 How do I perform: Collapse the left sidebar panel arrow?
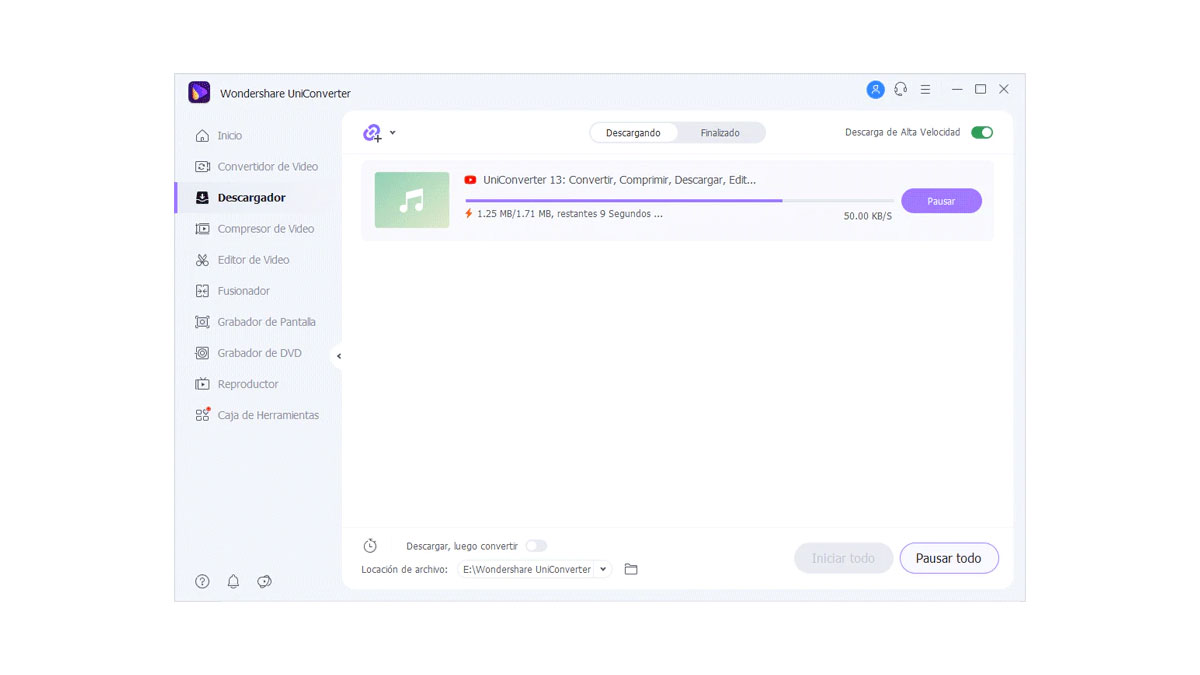339,356
